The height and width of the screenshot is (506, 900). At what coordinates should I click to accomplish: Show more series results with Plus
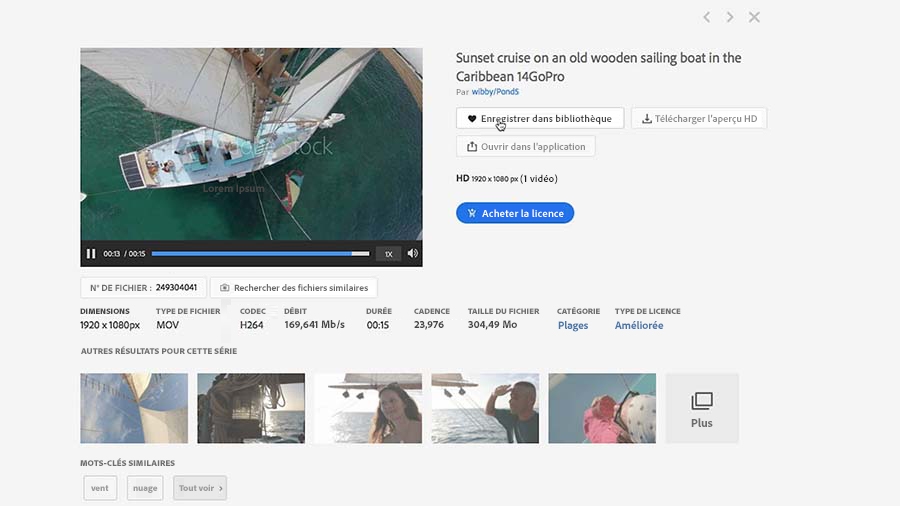702,408
